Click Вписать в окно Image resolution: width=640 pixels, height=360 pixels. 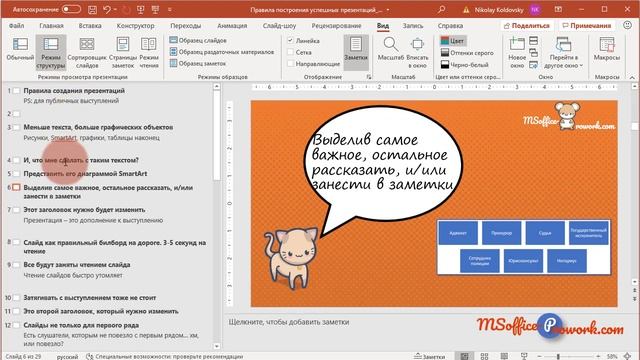[417, 53]
